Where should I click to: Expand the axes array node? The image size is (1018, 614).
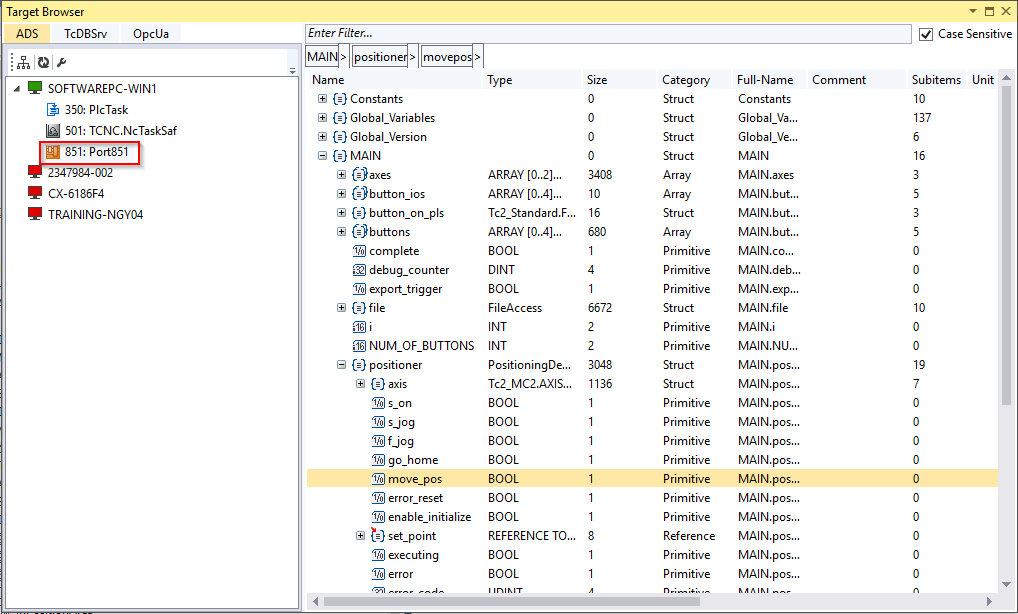click(341, 175)
